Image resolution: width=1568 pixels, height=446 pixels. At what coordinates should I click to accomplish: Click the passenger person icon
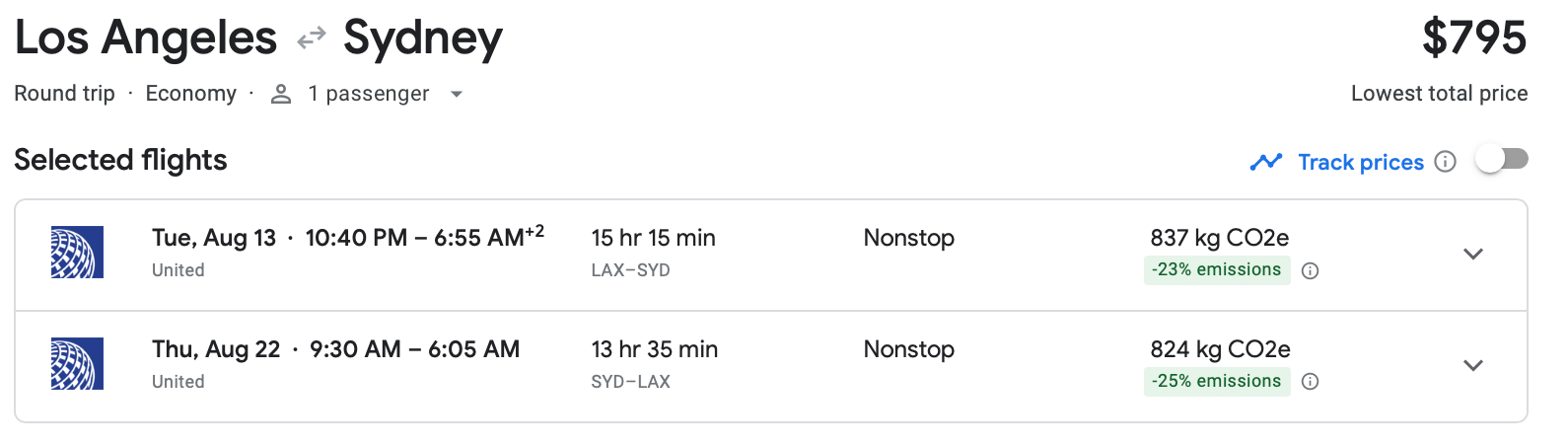281,94
